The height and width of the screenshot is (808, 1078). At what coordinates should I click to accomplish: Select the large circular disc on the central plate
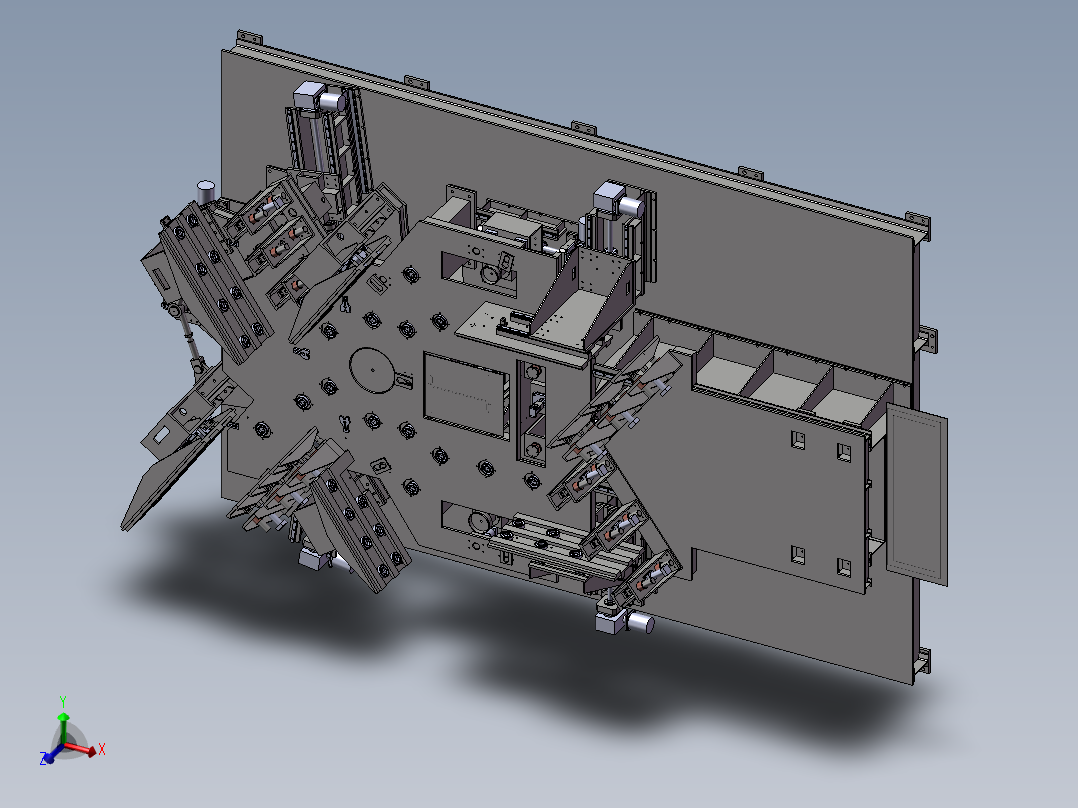[x=373, y=370]
